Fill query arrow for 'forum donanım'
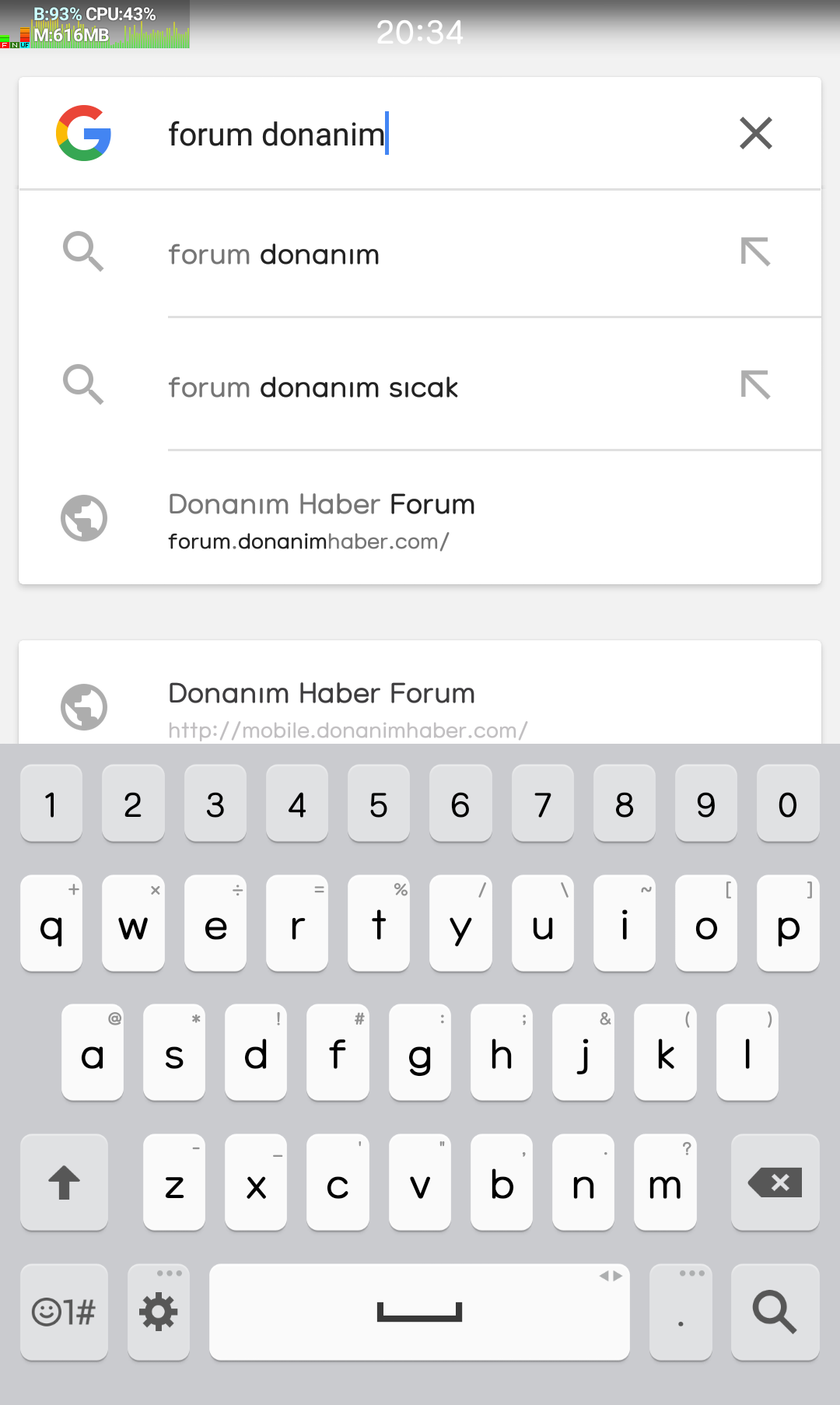This screenshot has width=840, height=1405. [x=755, y=252]
